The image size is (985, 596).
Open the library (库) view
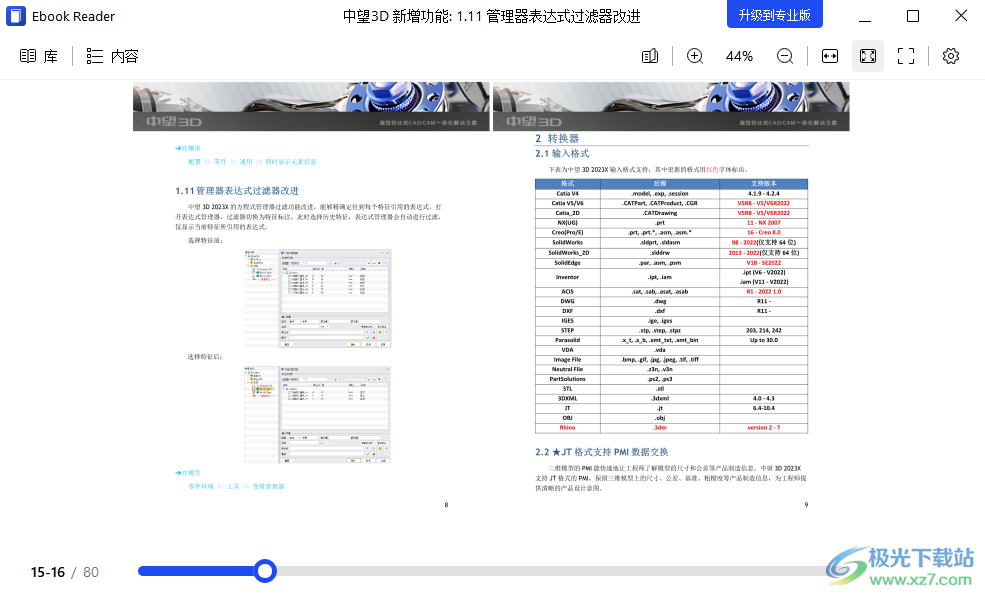38,57
